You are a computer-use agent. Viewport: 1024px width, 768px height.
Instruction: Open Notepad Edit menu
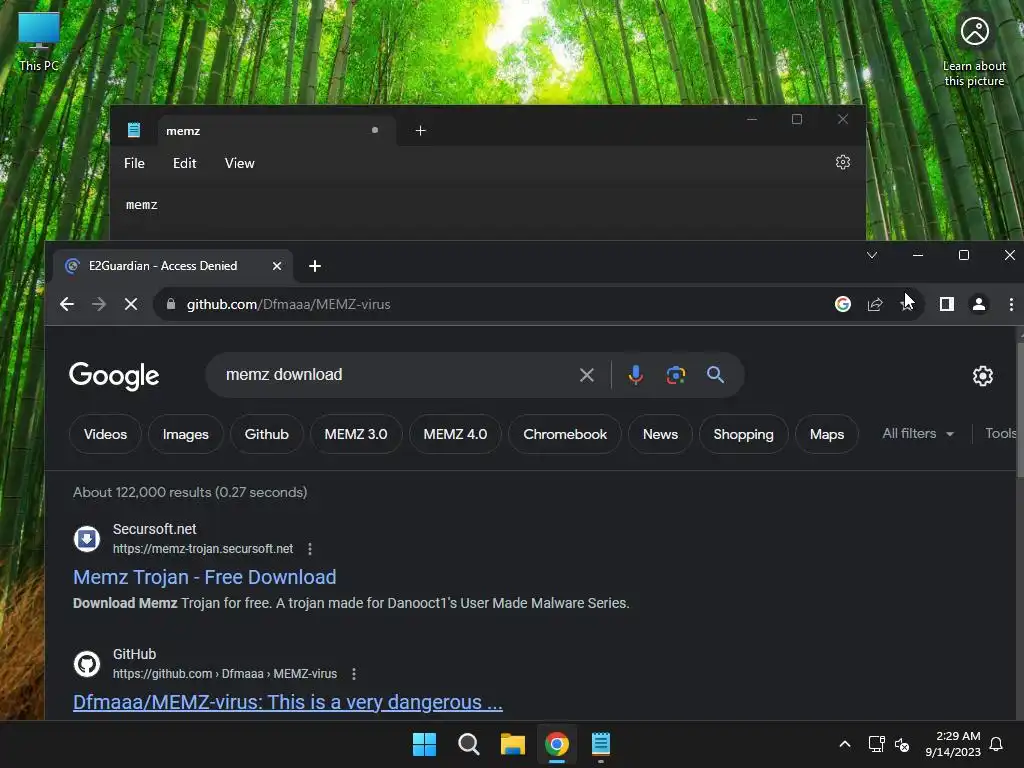point(184,163)
